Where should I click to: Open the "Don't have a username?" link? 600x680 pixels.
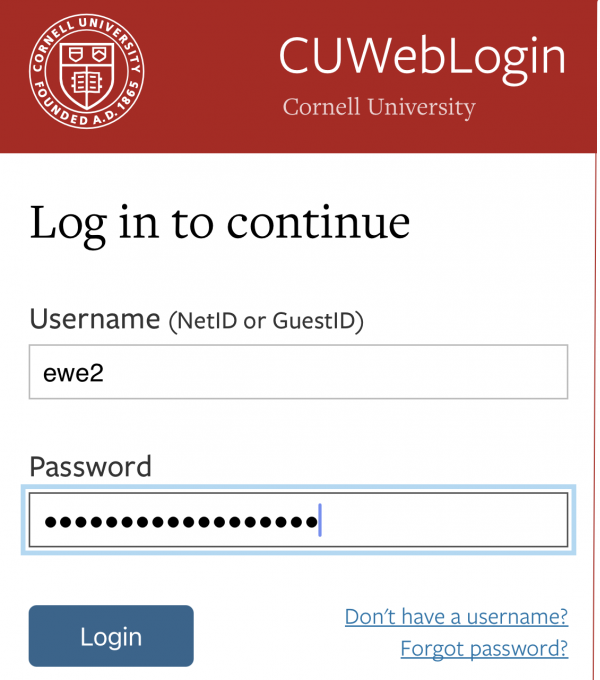(x=456, y=616)
